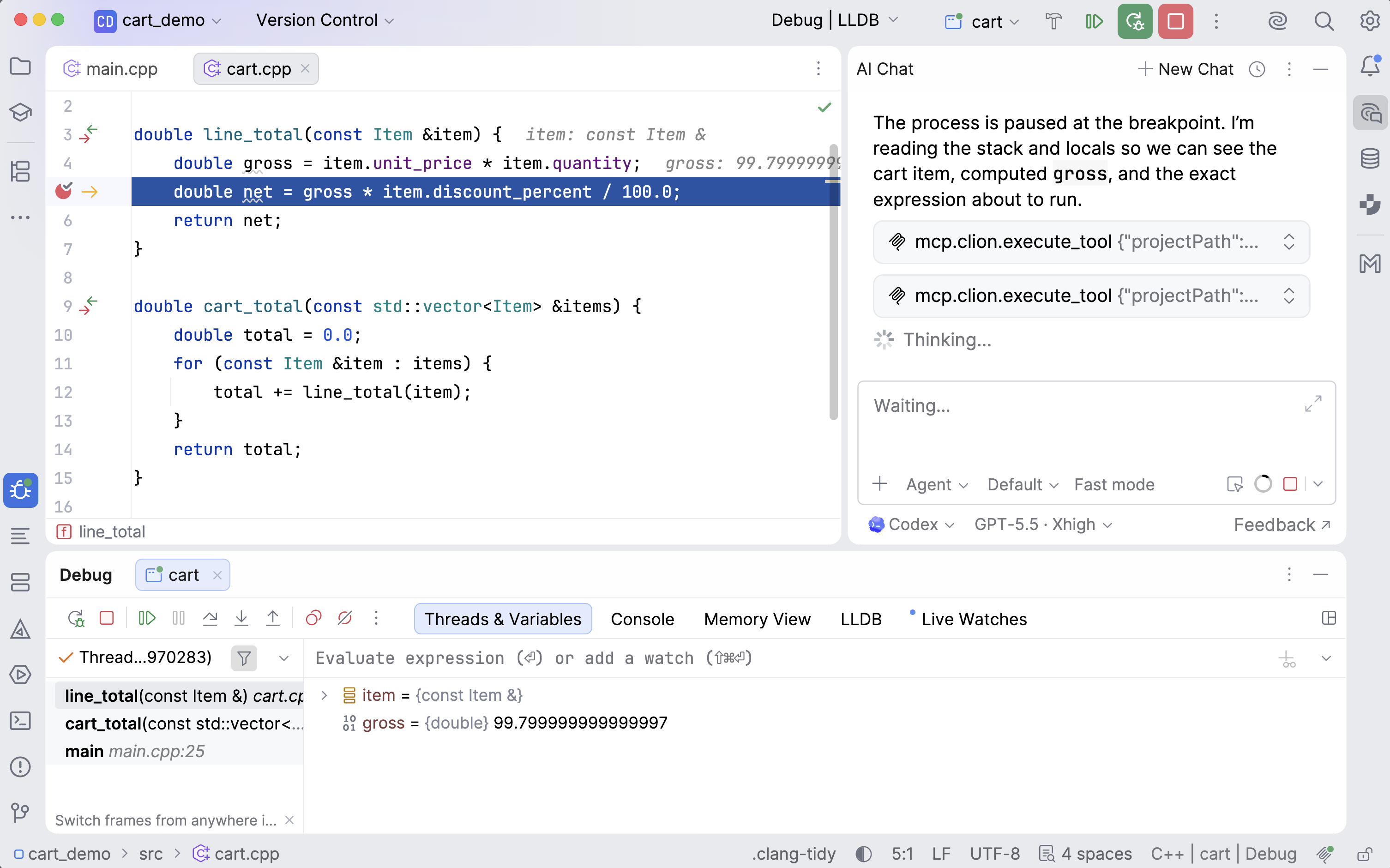Show more tool windows ellipsis
The image size is (1390, 868).
tap(21, 217)
